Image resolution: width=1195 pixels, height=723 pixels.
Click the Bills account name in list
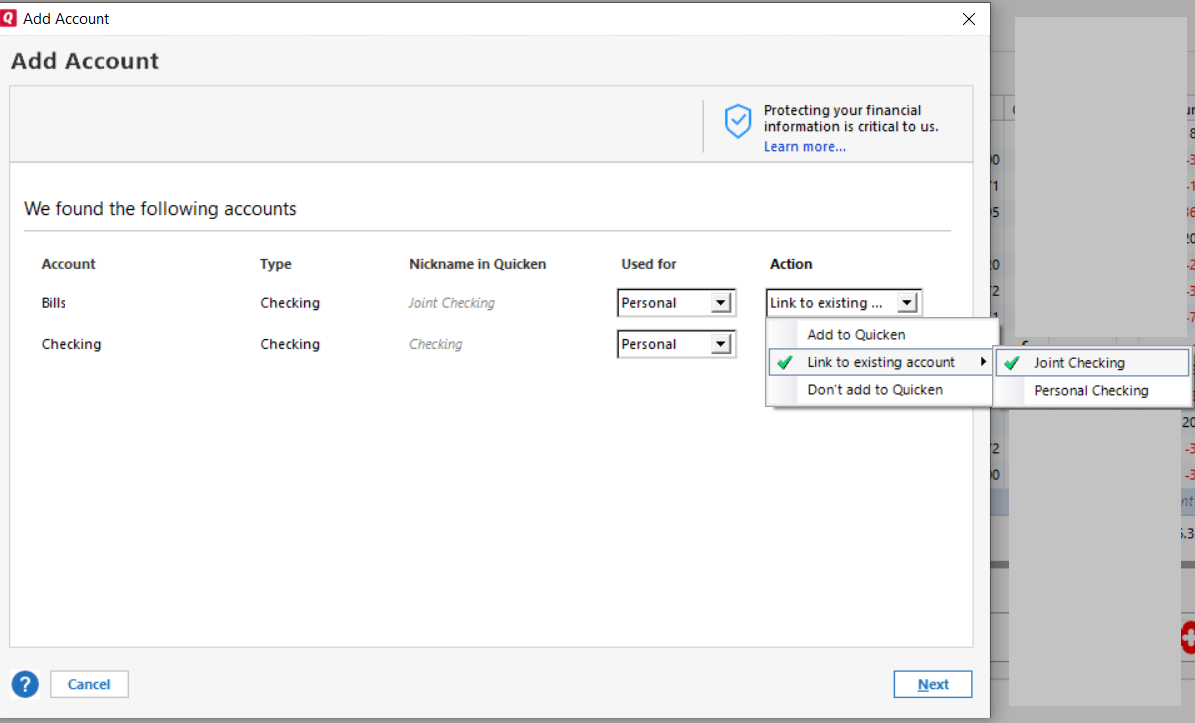(54, 303)
